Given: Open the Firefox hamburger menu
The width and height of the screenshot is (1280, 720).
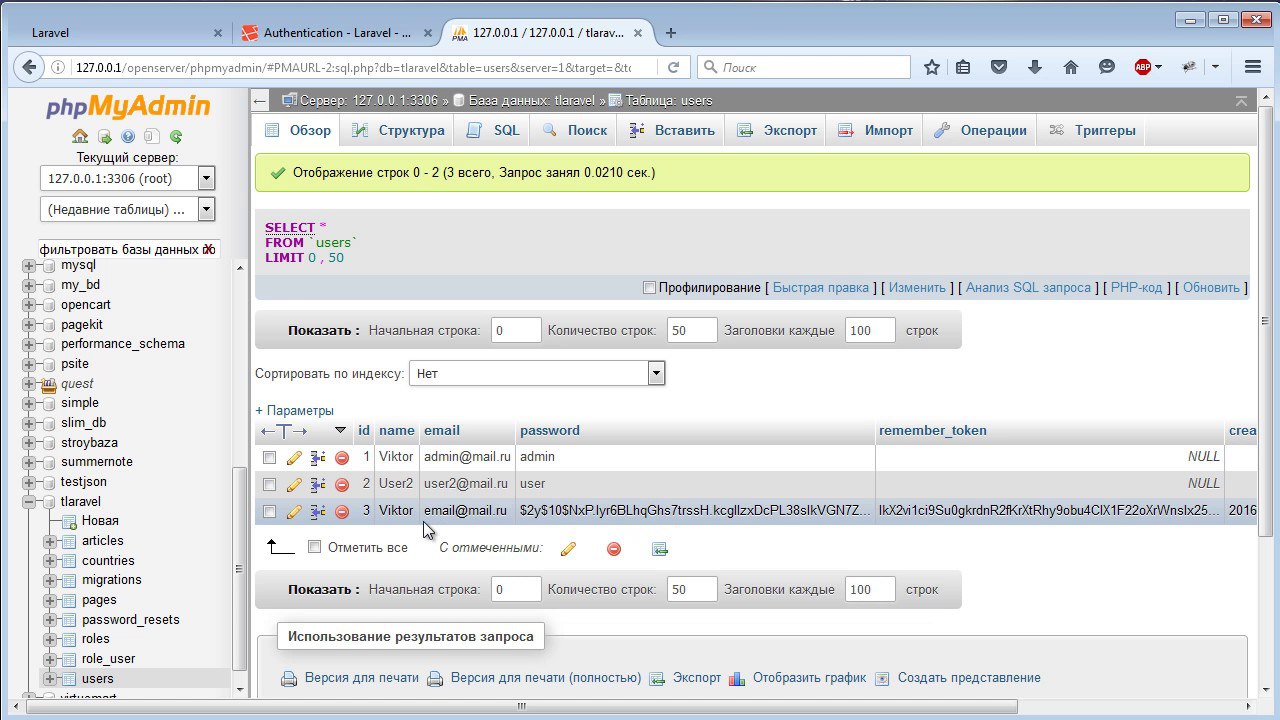Looking at the screenshot, I should point(1253,67).
